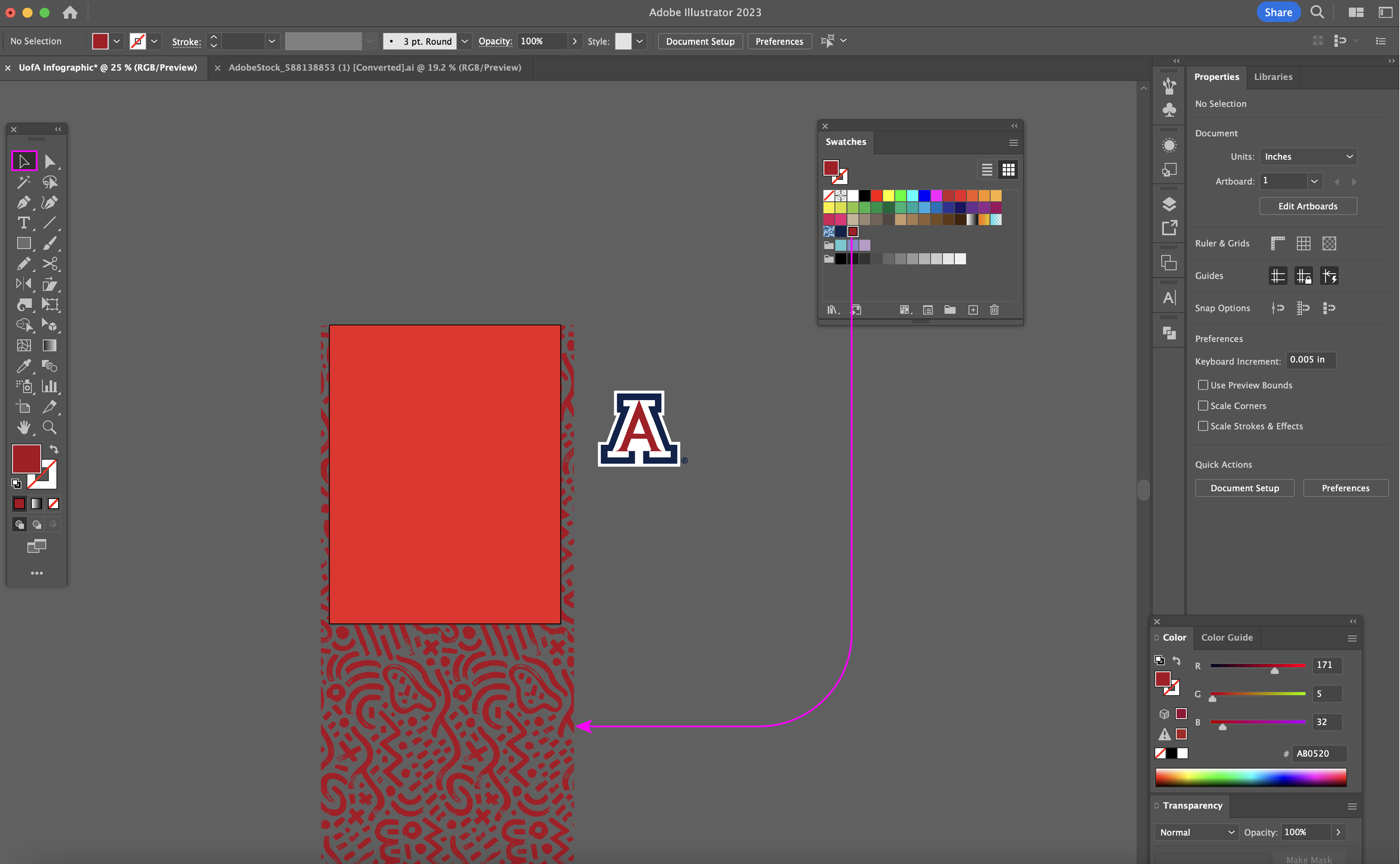
Task: Click the color spectrum bar in Color panel
Action: click(1250, 777)
